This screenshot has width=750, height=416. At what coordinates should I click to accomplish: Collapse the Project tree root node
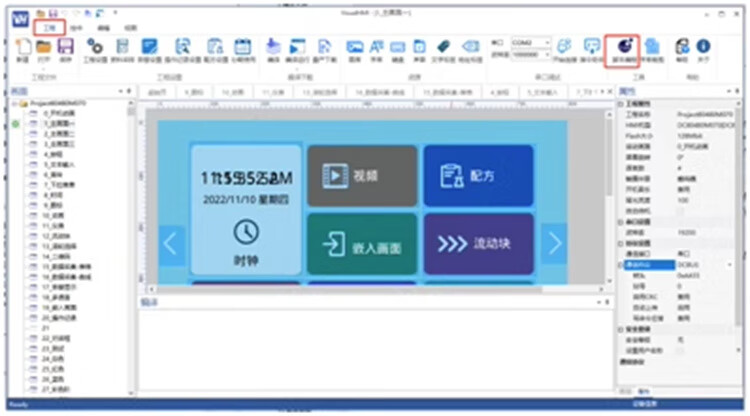(14, 103)
